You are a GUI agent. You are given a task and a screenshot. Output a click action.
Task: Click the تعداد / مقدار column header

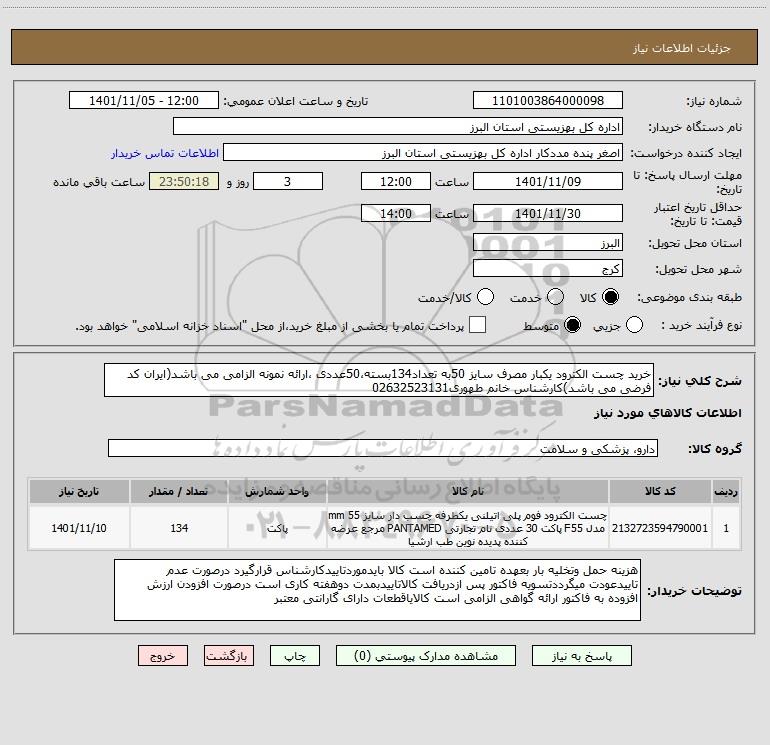click(179, 492)
